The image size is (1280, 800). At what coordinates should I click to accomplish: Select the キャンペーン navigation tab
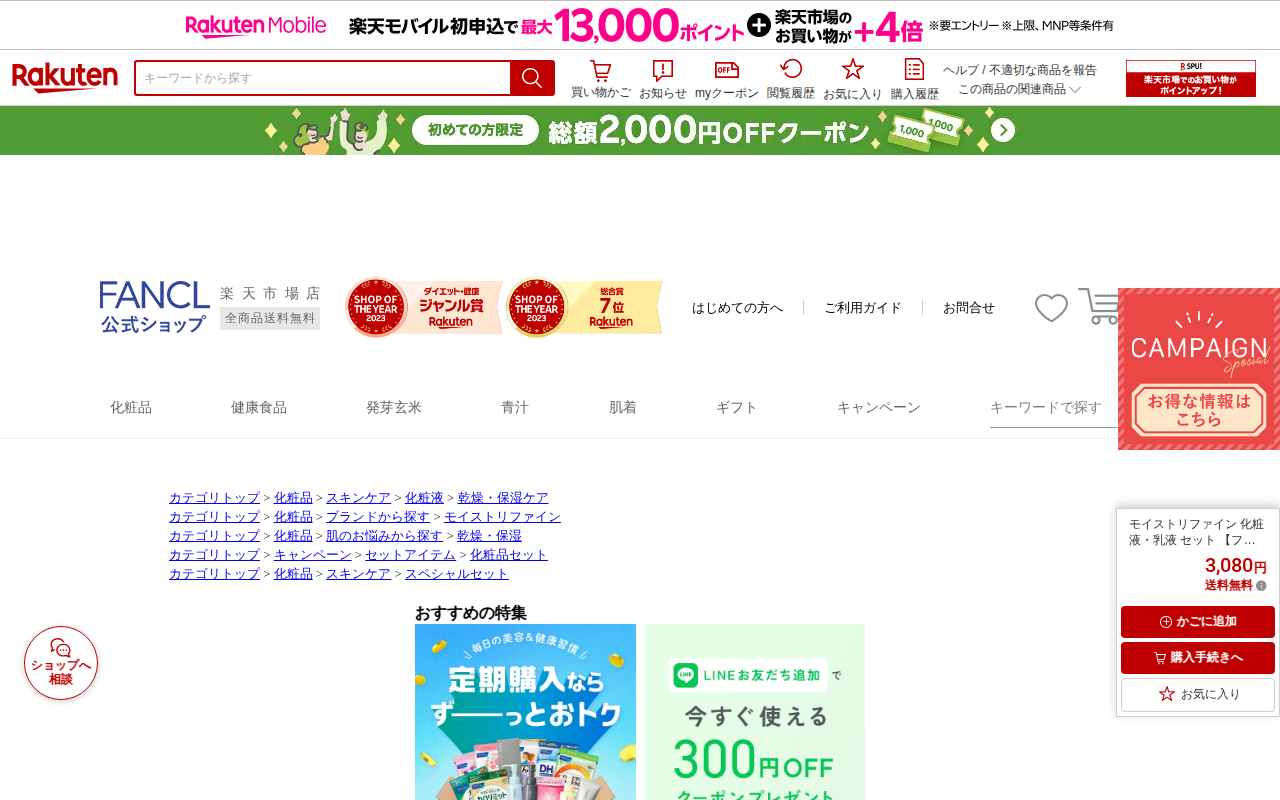click(879, 407)
